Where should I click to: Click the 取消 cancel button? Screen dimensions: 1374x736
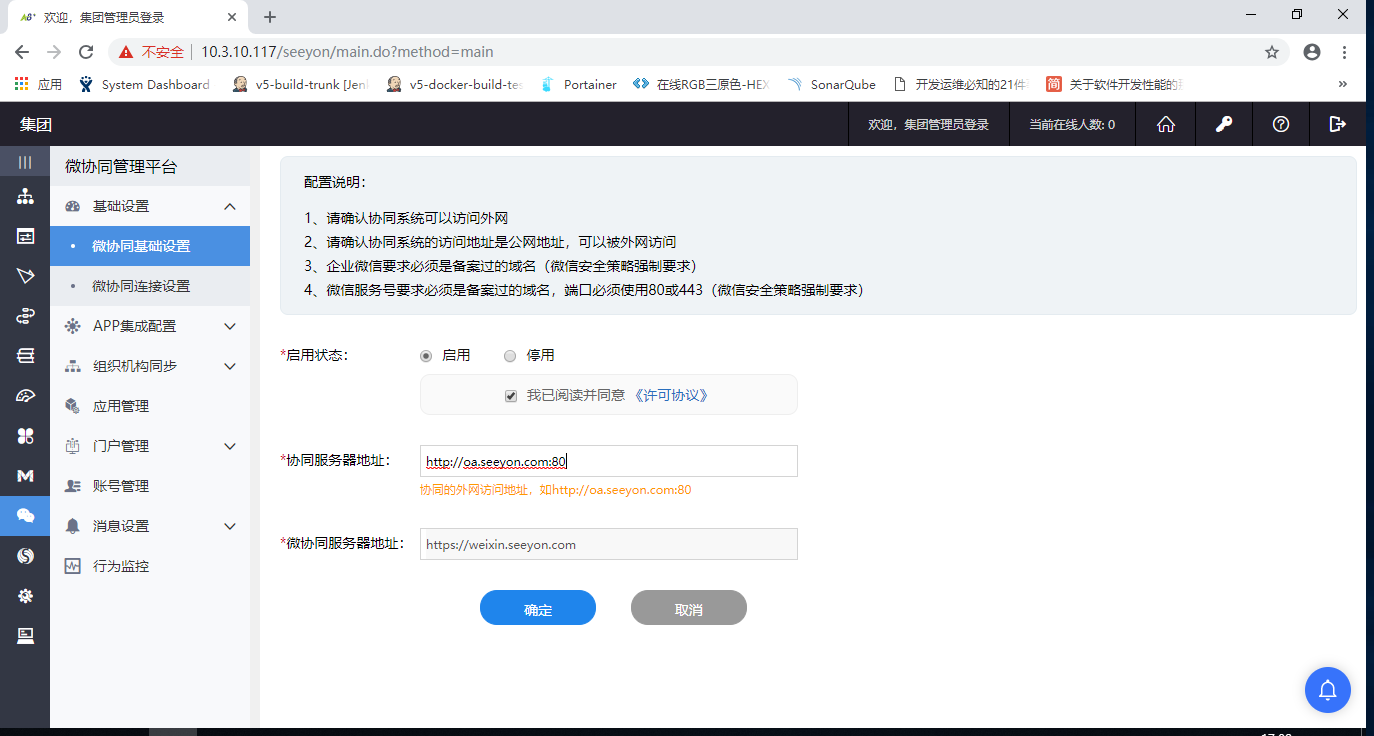[689, 608]
